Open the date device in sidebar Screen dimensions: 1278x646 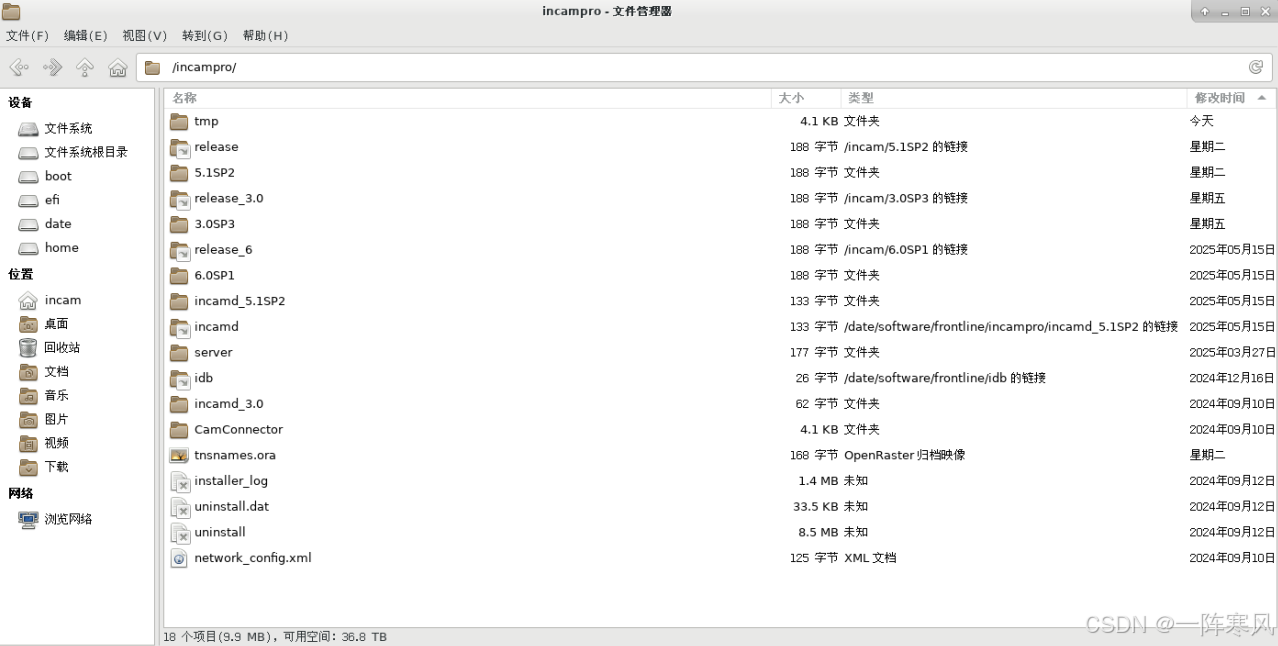pos(58,224)
